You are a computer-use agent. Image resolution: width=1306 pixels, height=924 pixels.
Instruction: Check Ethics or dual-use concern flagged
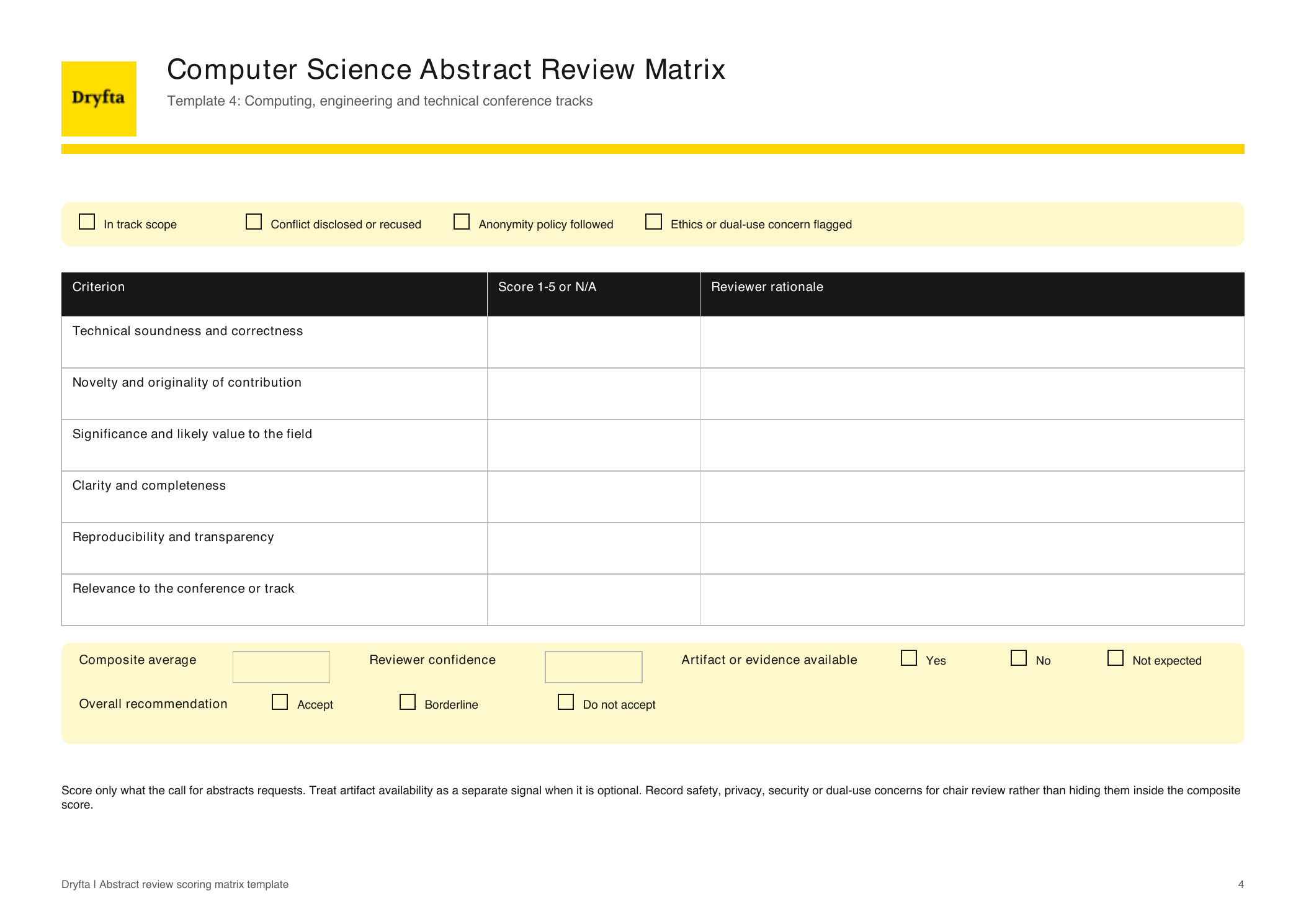click(x=654, y=222)
